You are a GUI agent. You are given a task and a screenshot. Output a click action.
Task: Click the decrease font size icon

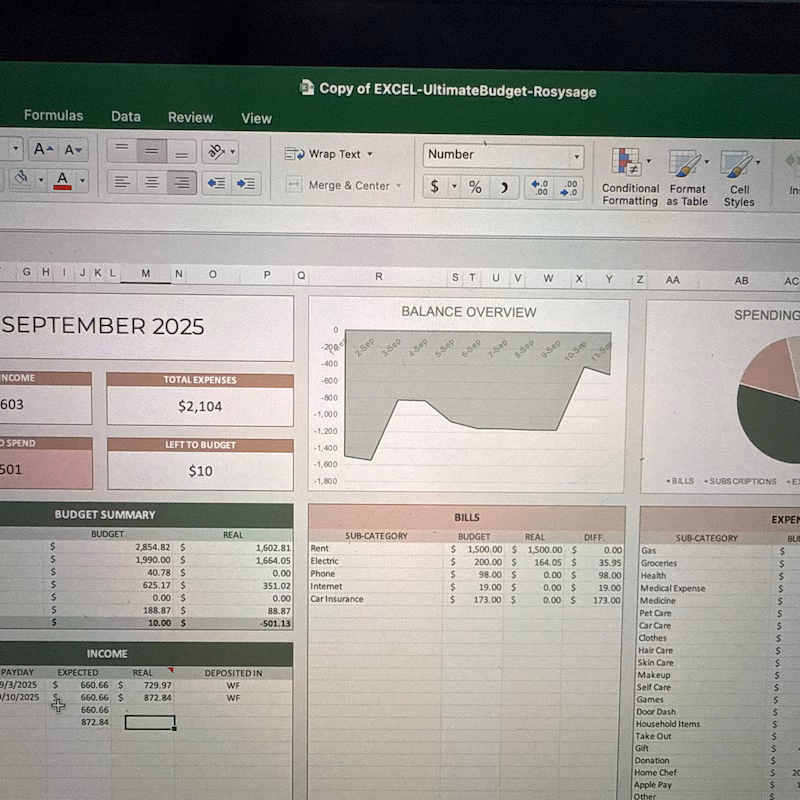click(73, 150)
